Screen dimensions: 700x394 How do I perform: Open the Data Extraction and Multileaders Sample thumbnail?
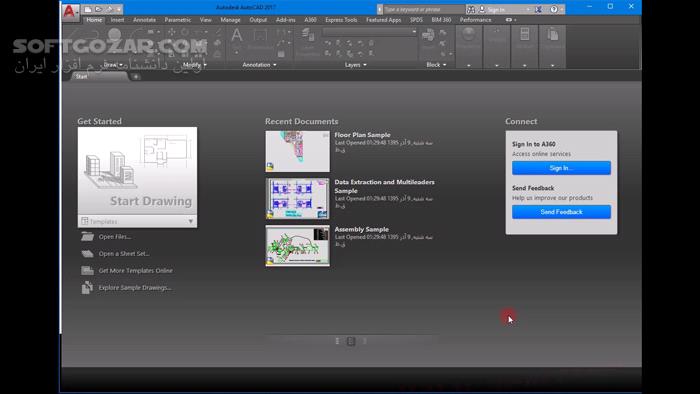tap(298, 199)
